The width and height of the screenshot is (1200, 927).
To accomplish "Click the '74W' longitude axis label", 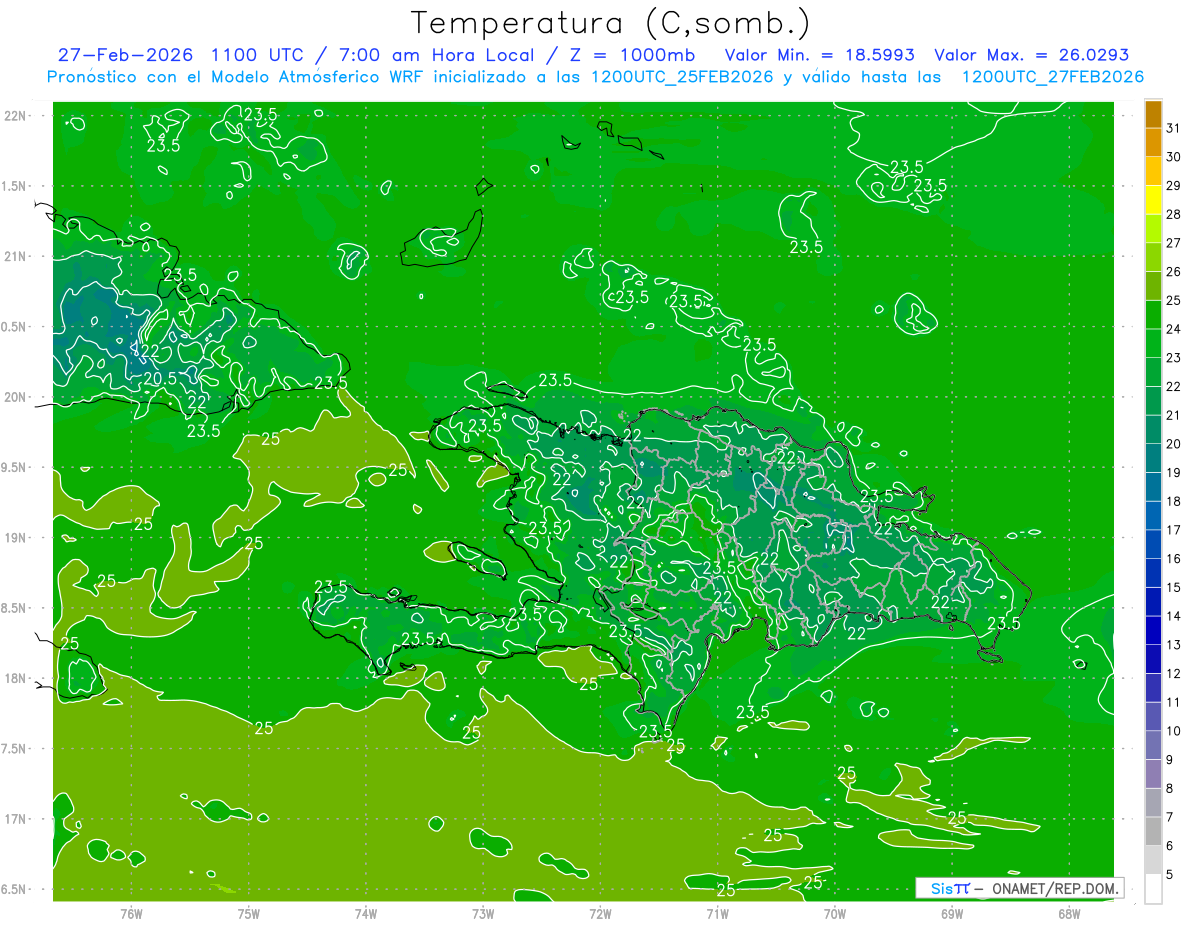I will [365, 914].
